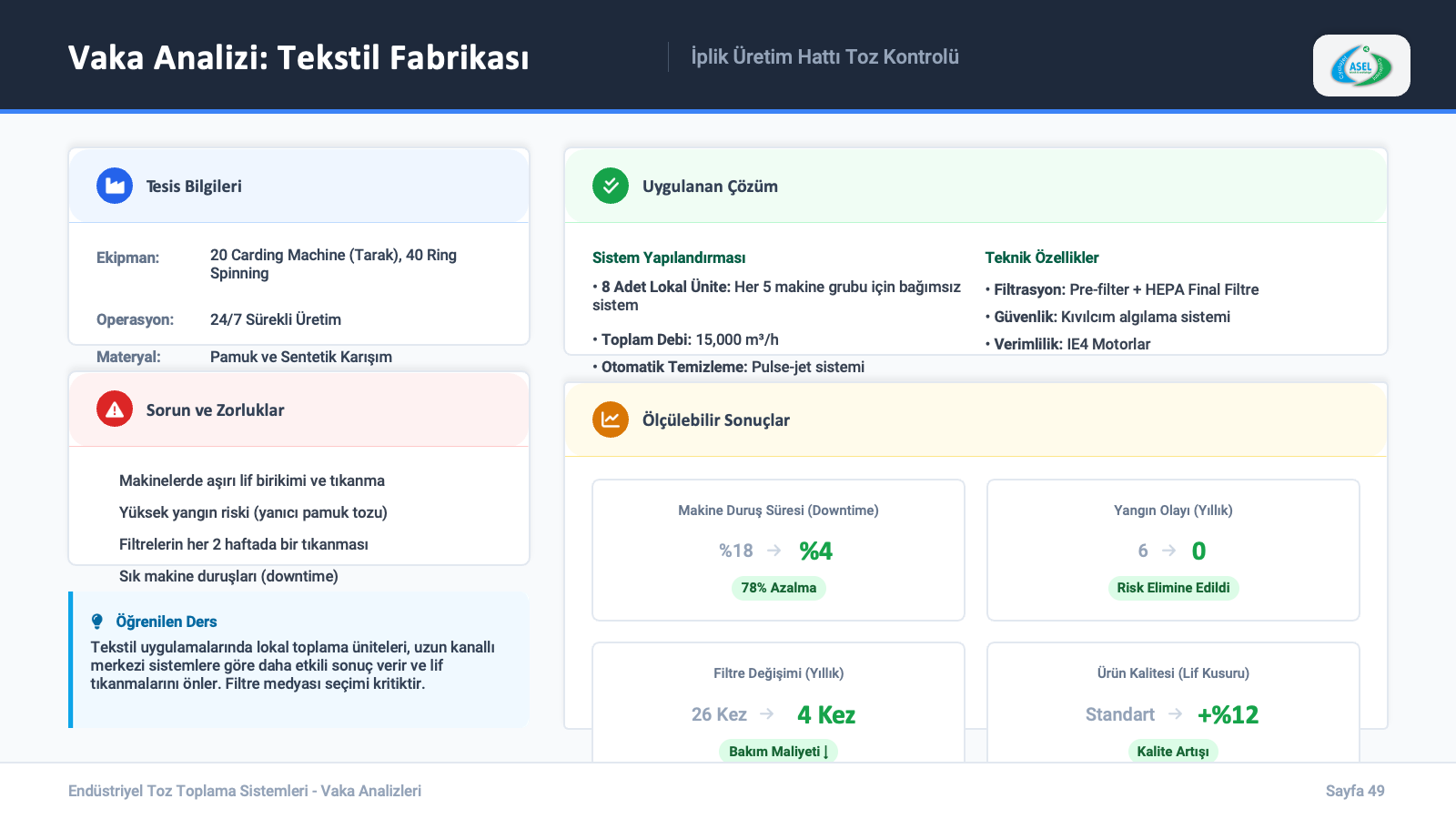Click the Risk Elimine Edildi badge

point(1173,588)
